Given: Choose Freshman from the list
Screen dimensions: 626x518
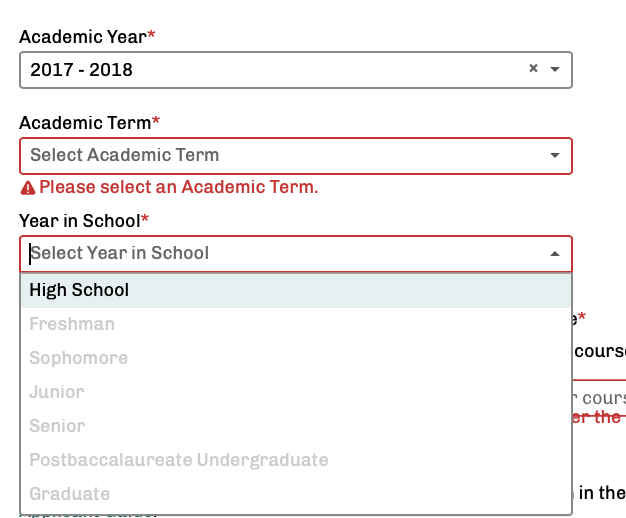Looking at the screenshot, I should point(296,324).
